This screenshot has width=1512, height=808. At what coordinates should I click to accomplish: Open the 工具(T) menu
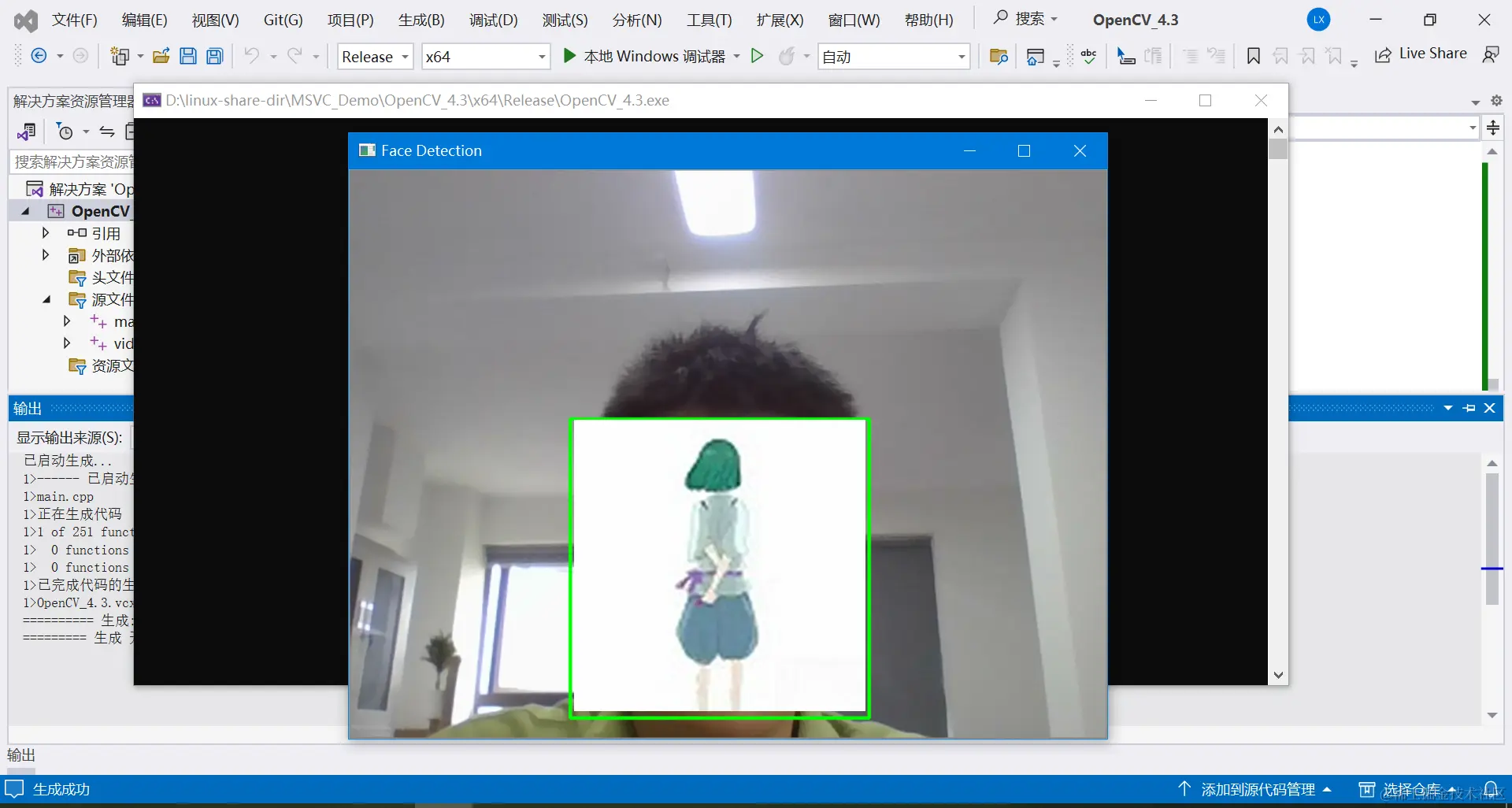[710, 20]
